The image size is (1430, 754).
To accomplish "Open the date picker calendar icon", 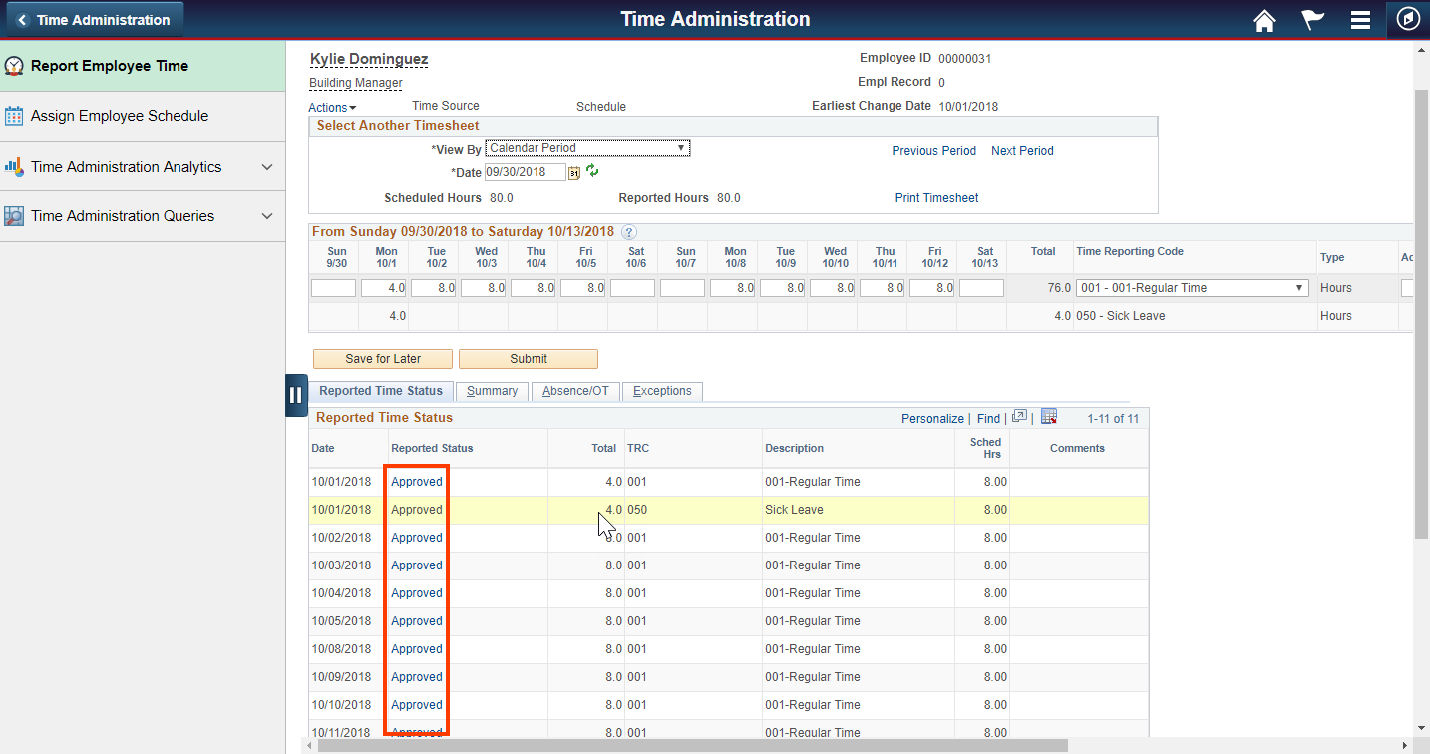I will [572, 172].
